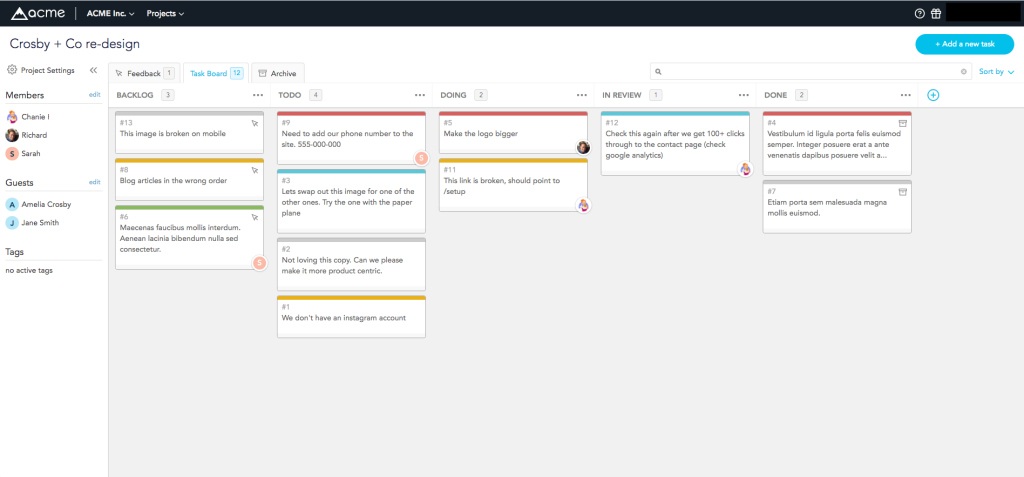Click Jane Smith's guest avatar

coord(12,223)
